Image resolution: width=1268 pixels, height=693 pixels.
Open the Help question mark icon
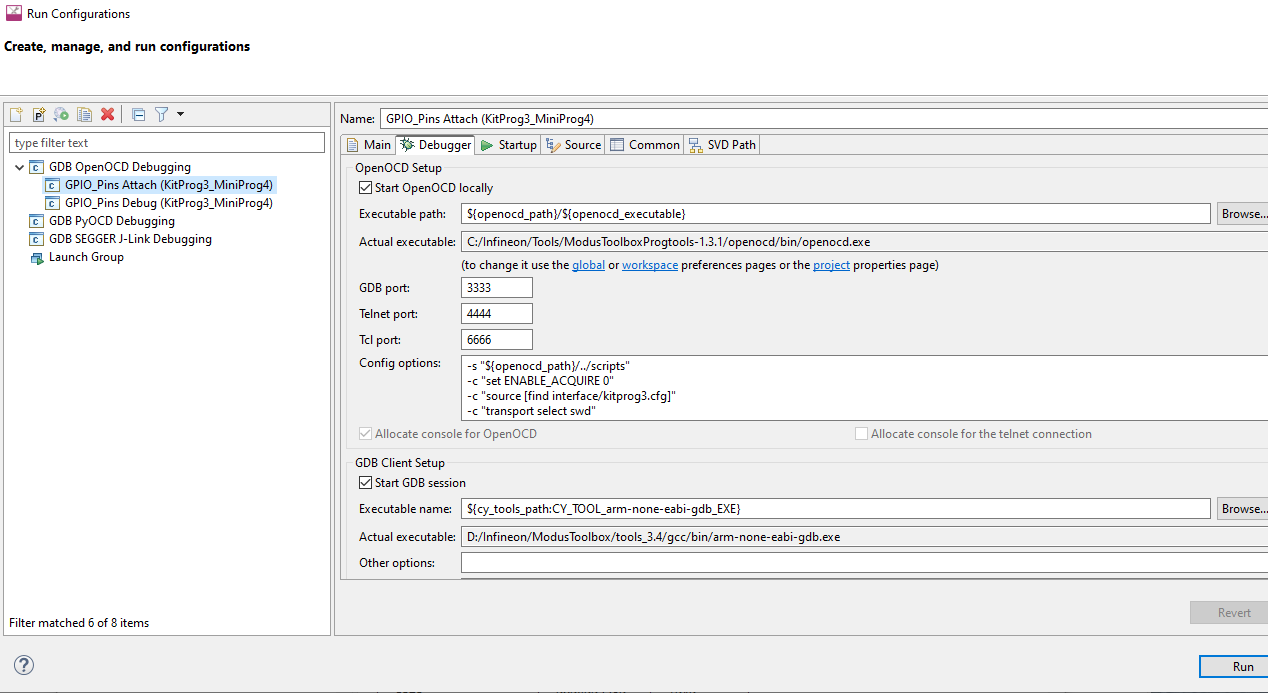[x=24, y=665]
